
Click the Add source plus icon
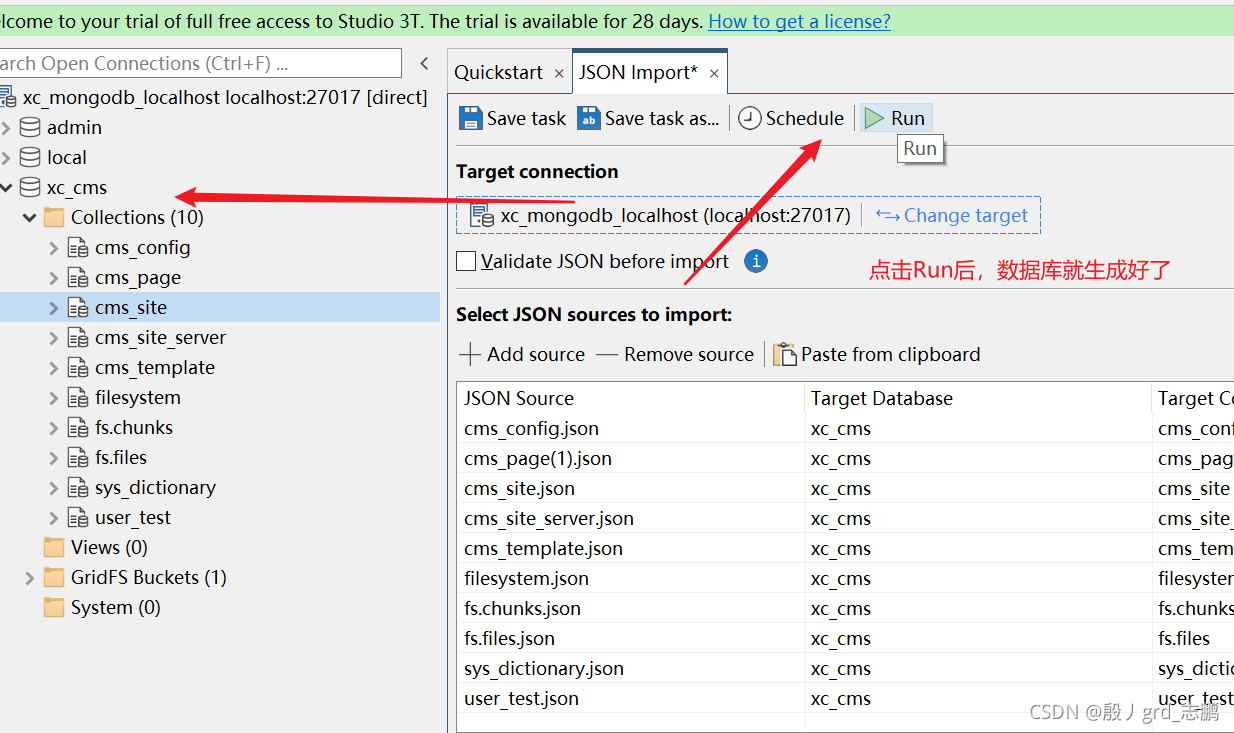click(x=470, y=354)
